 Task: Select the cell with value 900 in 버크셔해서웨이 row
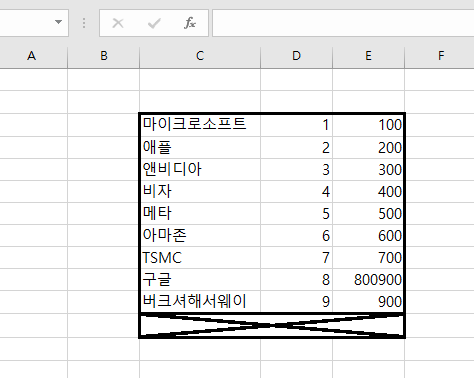pos(368,301)
